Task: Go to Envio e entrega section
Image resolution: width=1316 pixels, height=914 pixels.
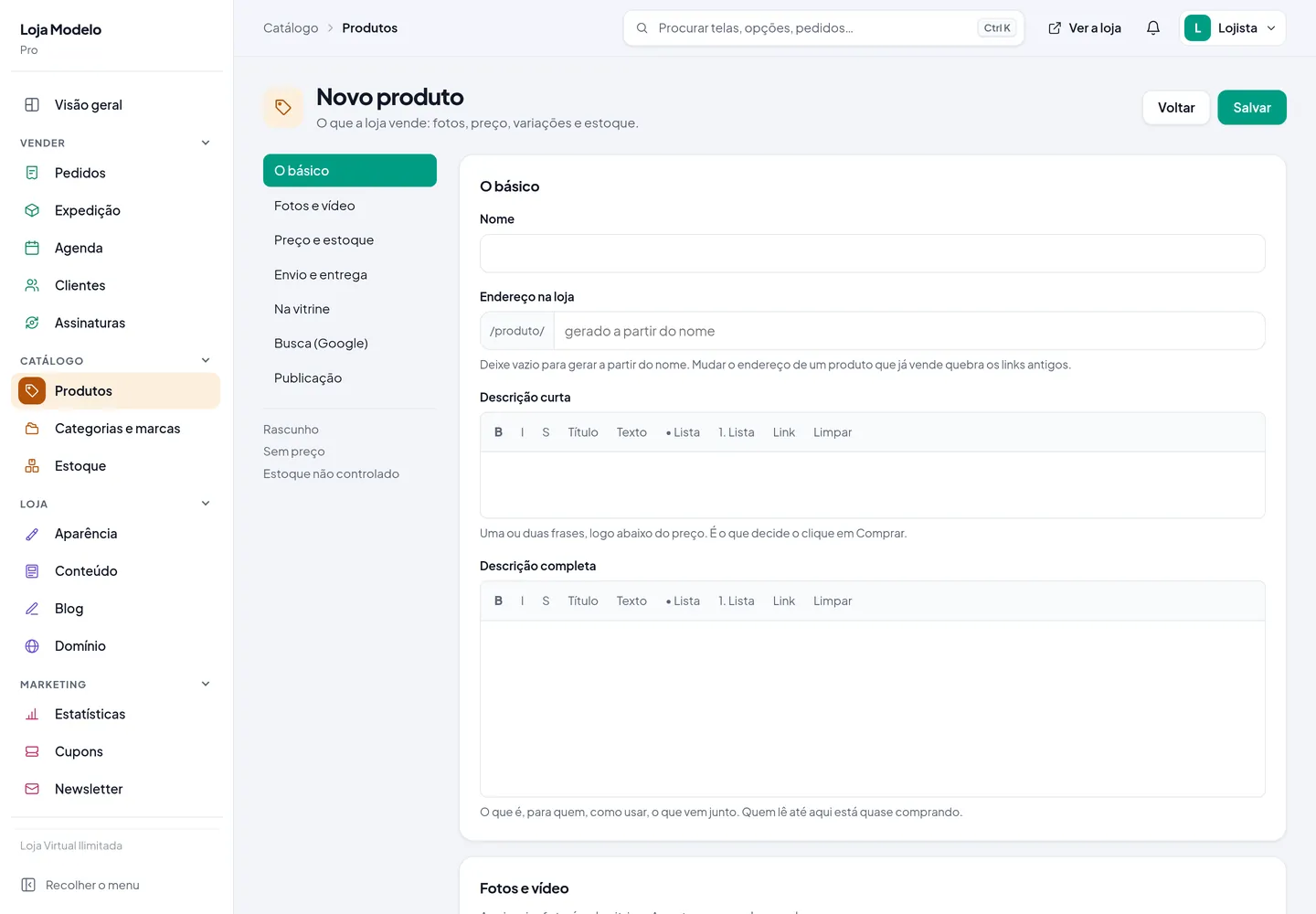Action: coord(350,275)
